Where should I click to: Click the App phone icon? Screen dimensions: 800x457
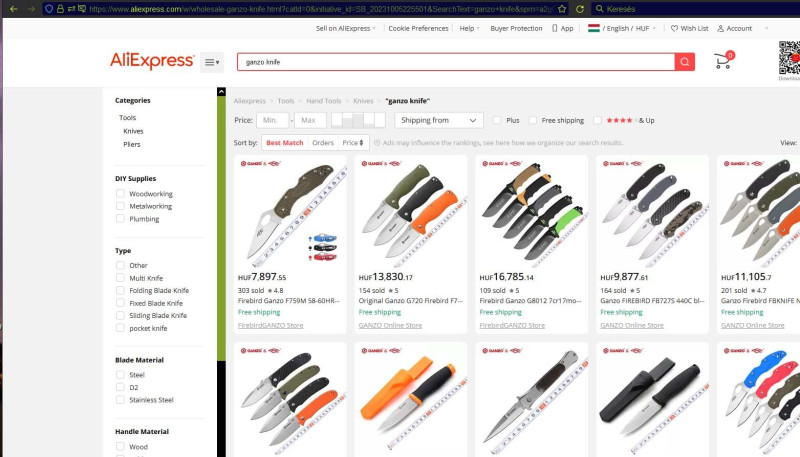point(555,29)
